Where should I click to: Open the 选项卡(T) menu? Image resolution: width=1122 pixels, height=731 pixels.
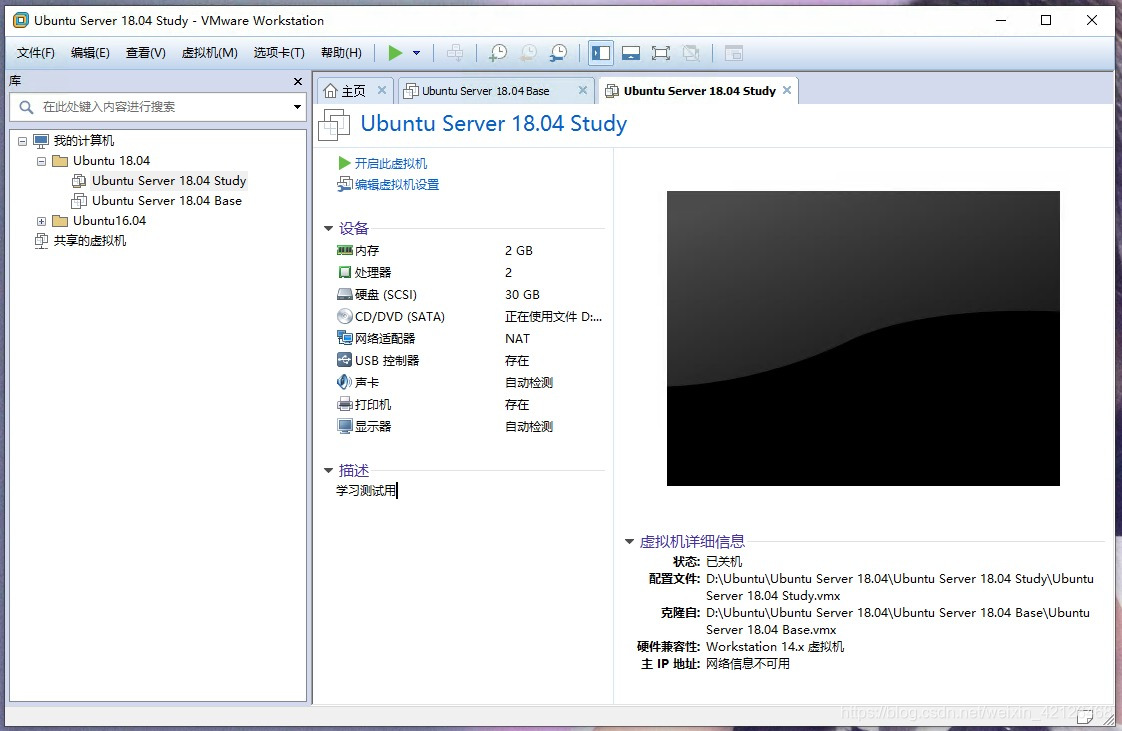[x=279, y=53]
